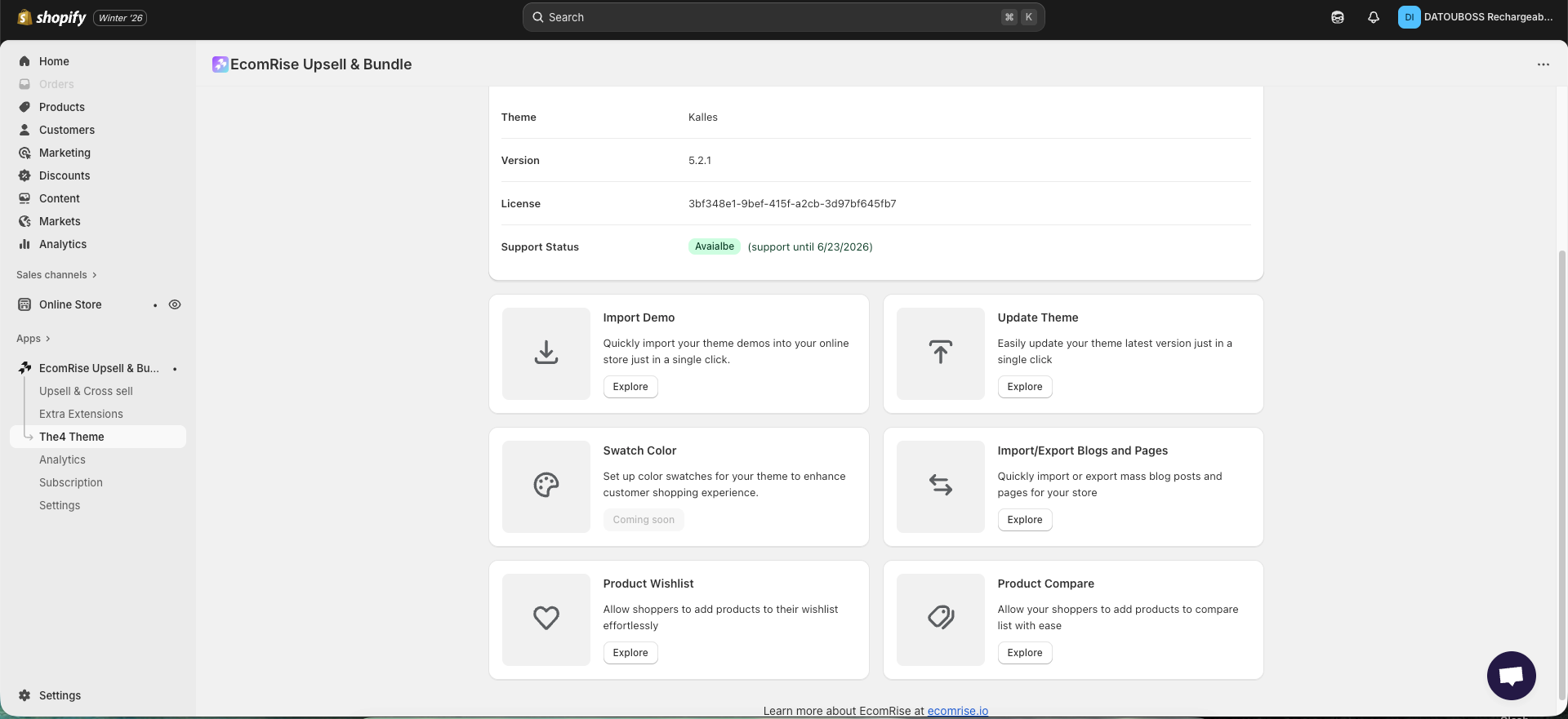Click Explore under Import/Export Blogs and Pages
Screen dimensions: 1568x719
[x=1024, y=520]
